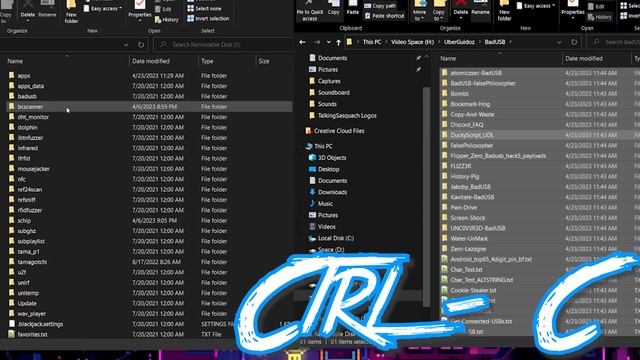This screenshot has height=360, width=640.
Task: Select DuckyScript_UDL folder in BadUSB window
Action: [540, 135]
